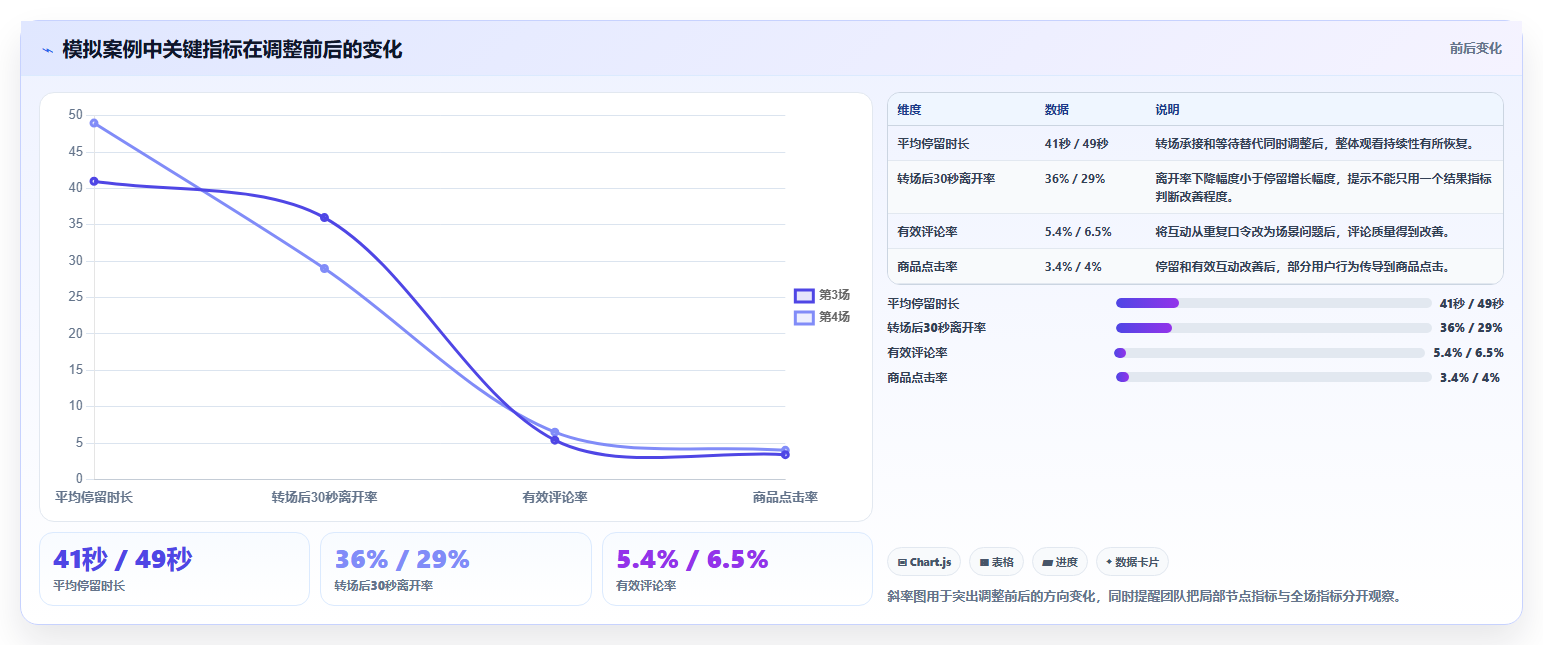The image size is (1543, 645).
Task: Click the 平均停留时长 progress bar
Action: (1274, 303)
